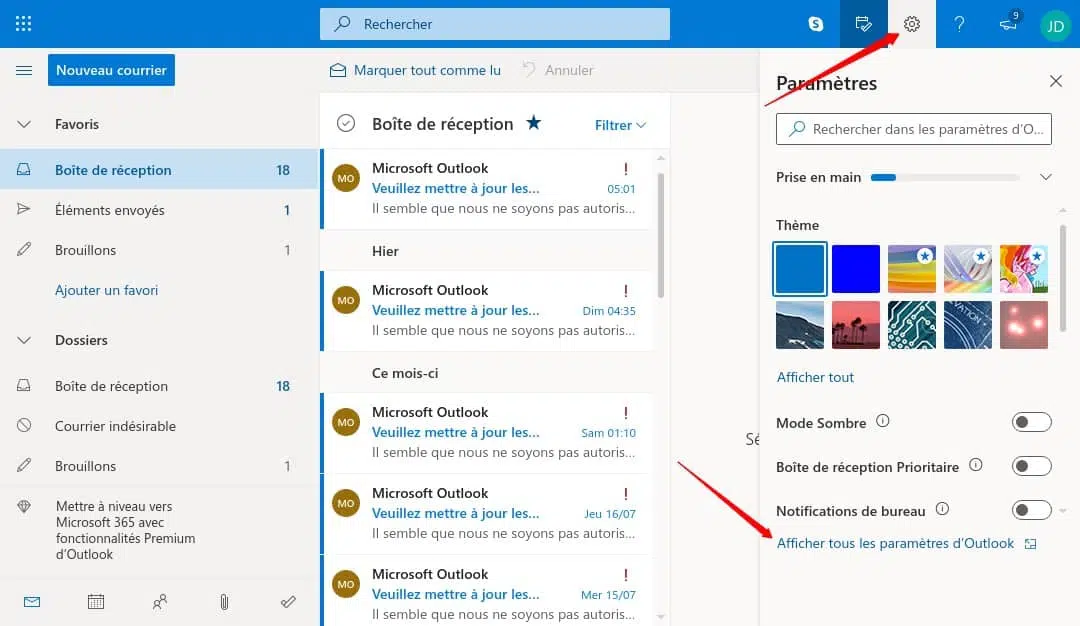Toggle Boîte de réception Prioritaire switch
The width and height of the screenshot is (1080, 626).
(1031, 466)
